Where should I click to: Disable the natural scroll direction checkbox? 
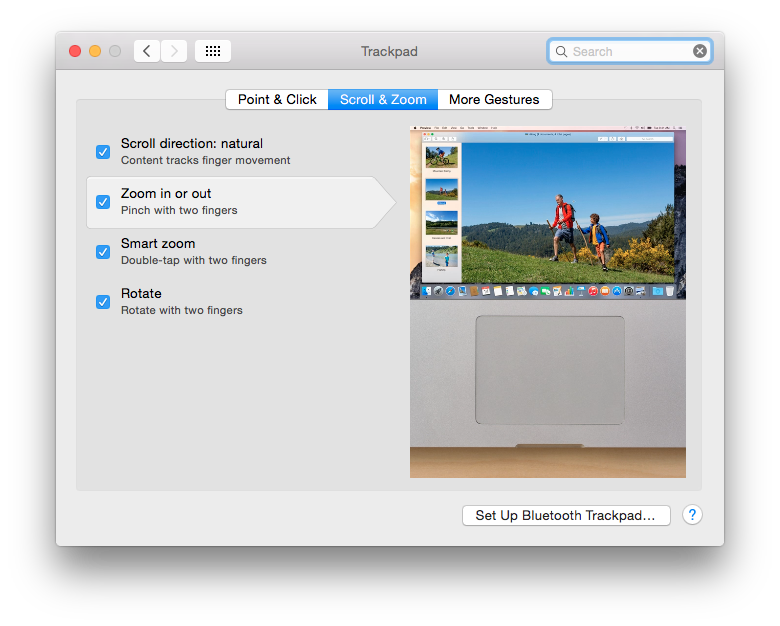point(103,152)
